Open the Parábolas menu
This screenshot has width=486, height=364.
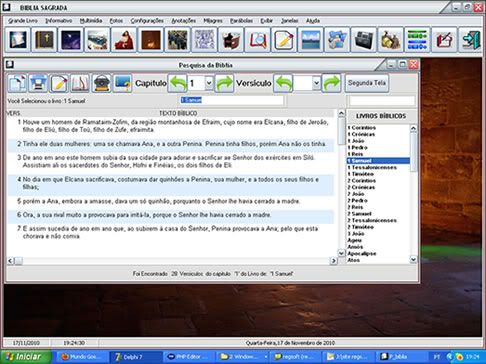pyautogui.click(x=241, y=21)
